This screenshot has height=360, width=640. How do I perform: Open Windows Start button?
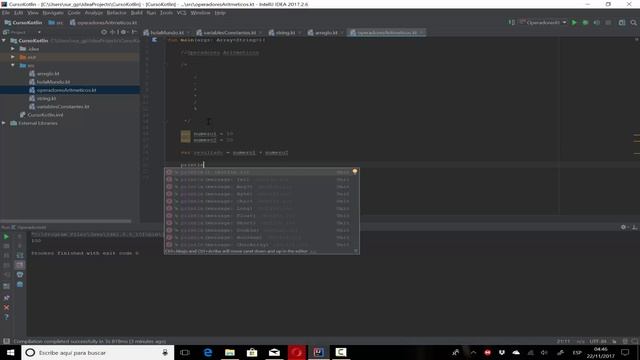click(x=10, y=352)
